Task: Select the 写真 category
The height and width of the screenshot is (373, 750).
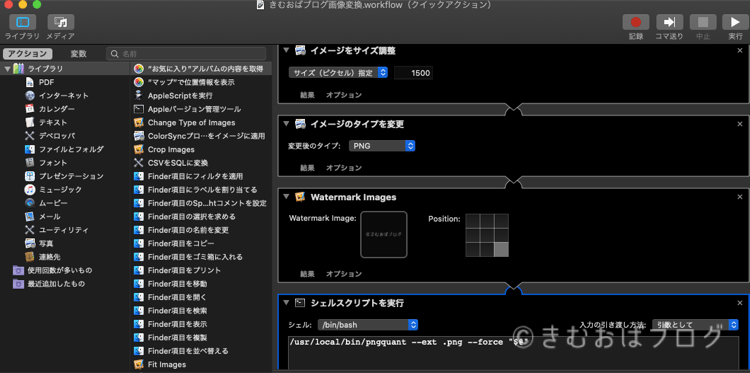Action: click(46, 243)
